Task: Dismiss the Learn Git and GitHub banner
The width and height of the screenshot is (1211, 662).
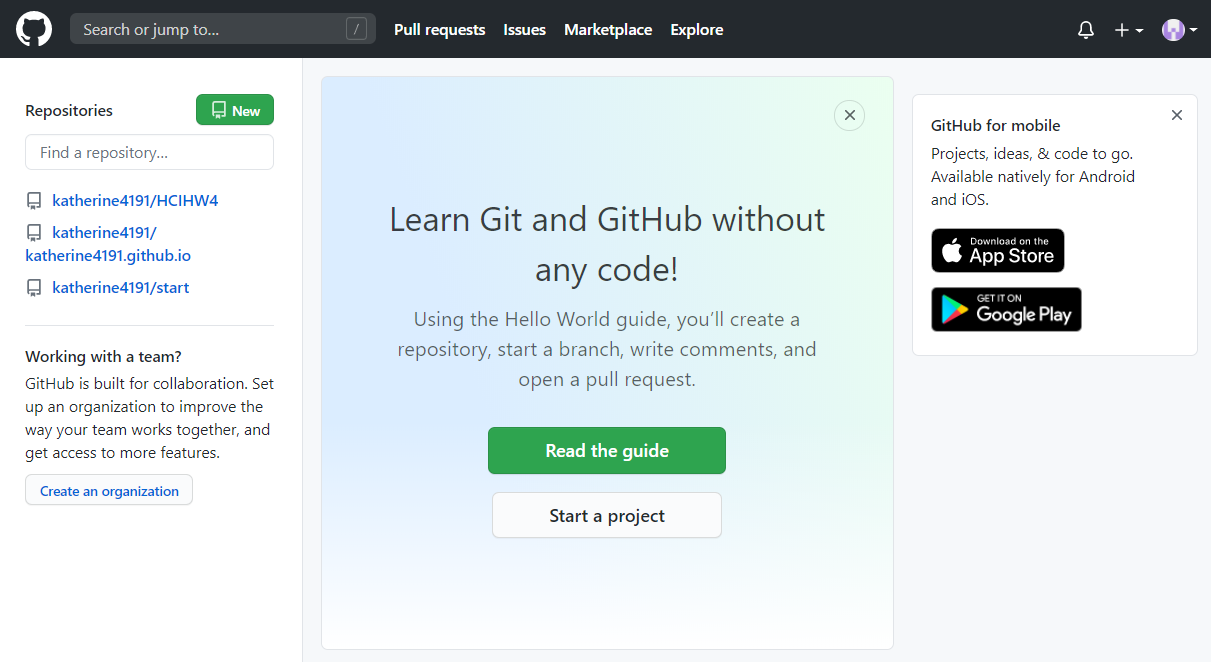Action: click(849, 115)
